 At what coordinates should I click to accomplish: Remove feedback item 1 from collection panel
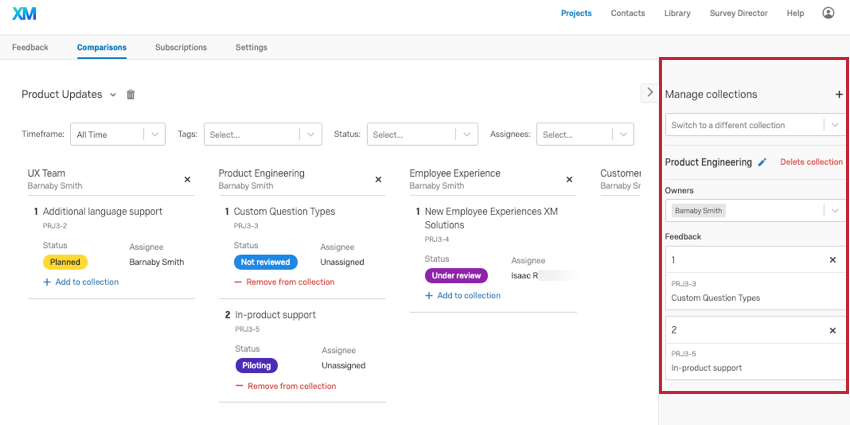832,260
